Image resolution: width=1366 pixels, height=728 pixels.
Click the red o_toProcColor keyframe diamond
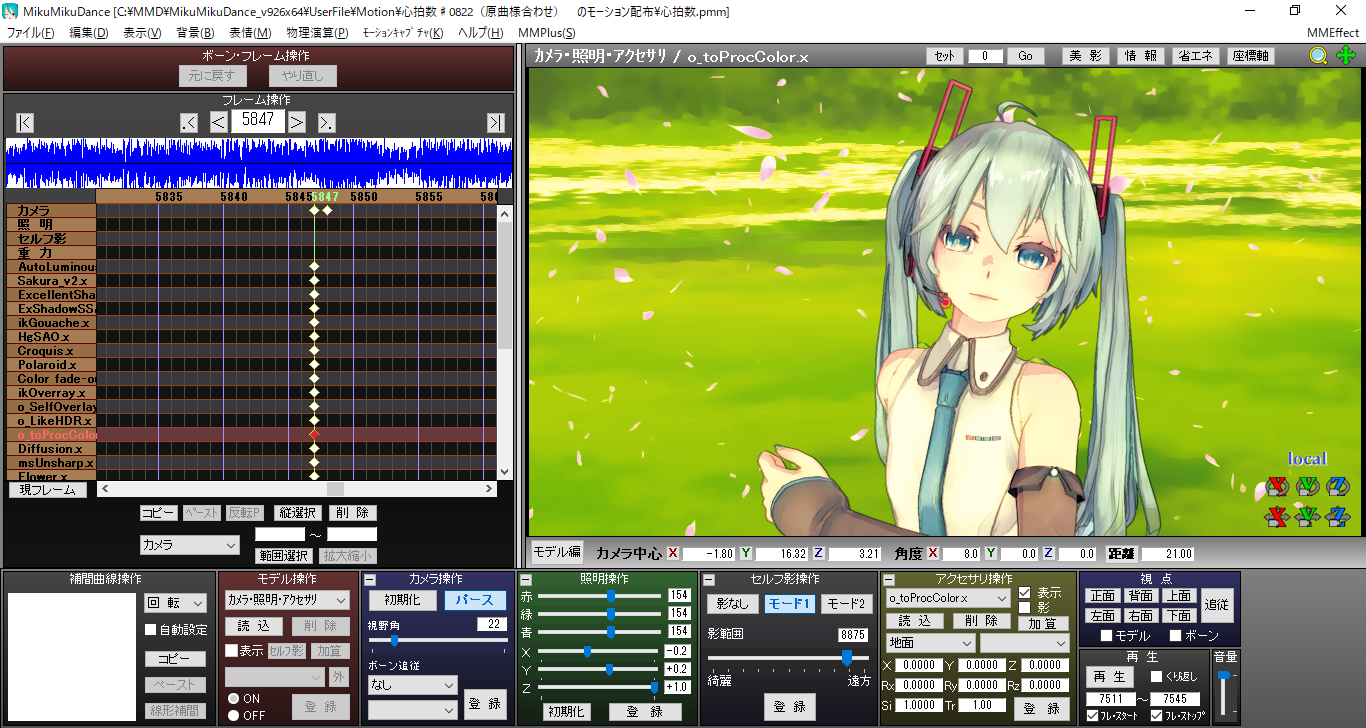coord(314,435)
